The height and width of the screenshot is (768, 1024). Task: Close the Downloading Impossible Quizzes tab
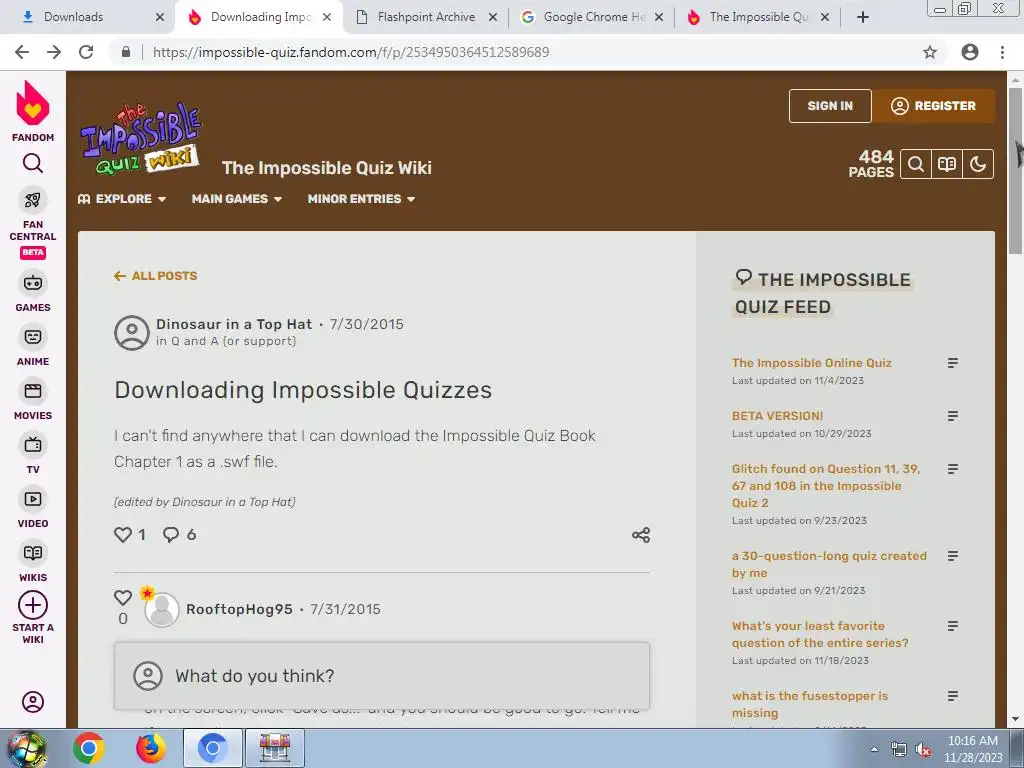(327, 18)
